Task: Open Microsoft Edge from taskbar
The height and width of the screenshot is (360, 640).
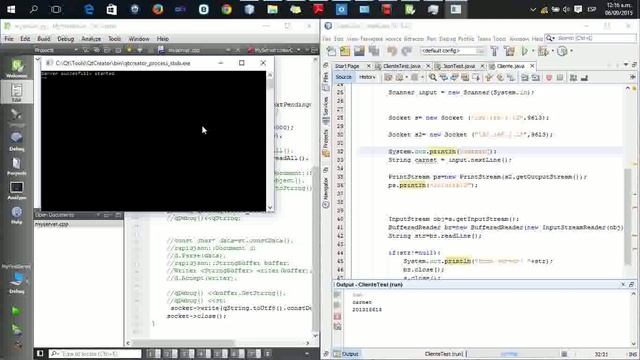Action: pos(89,9)
